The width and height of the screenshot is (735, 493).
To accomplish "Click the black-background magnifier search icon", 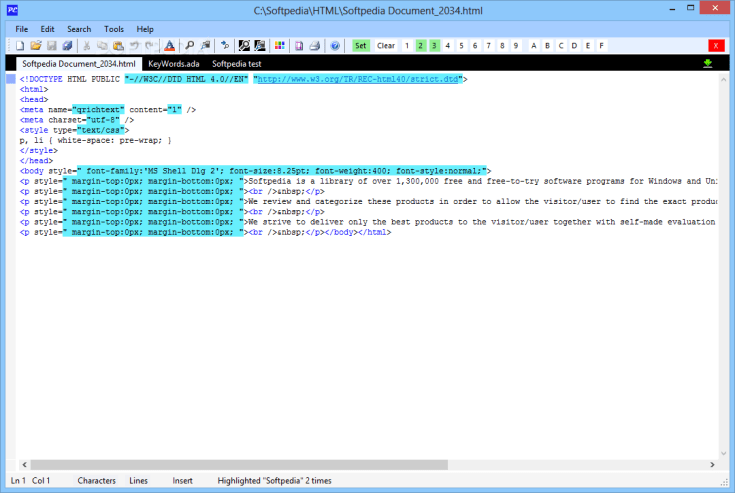I will tap(244, 45).
